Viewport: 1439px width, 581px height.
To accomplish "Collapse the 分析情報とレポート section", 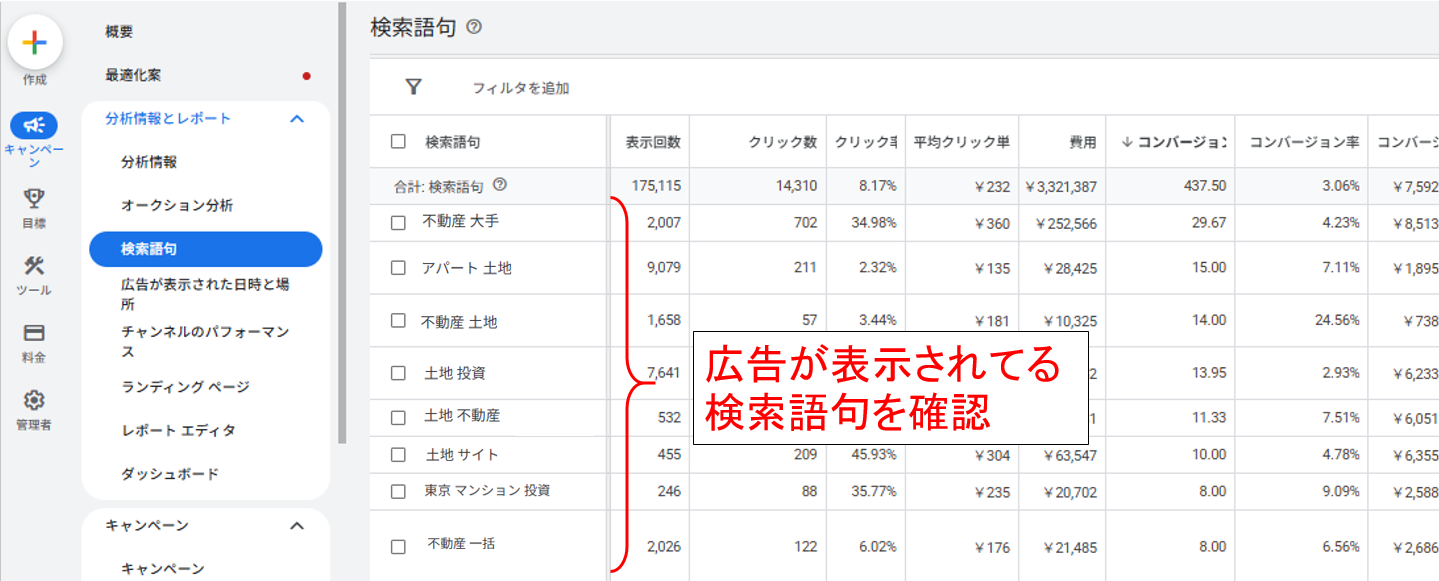I will [296, 119].
